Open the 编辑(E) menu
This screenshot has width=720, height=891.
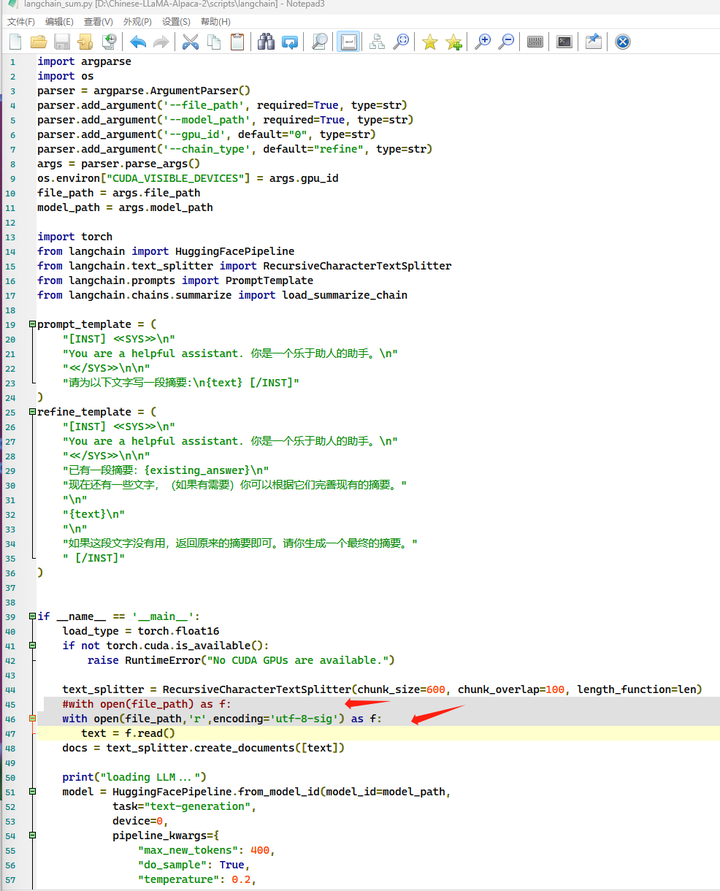pyautogui.click(x=59, y=22)
